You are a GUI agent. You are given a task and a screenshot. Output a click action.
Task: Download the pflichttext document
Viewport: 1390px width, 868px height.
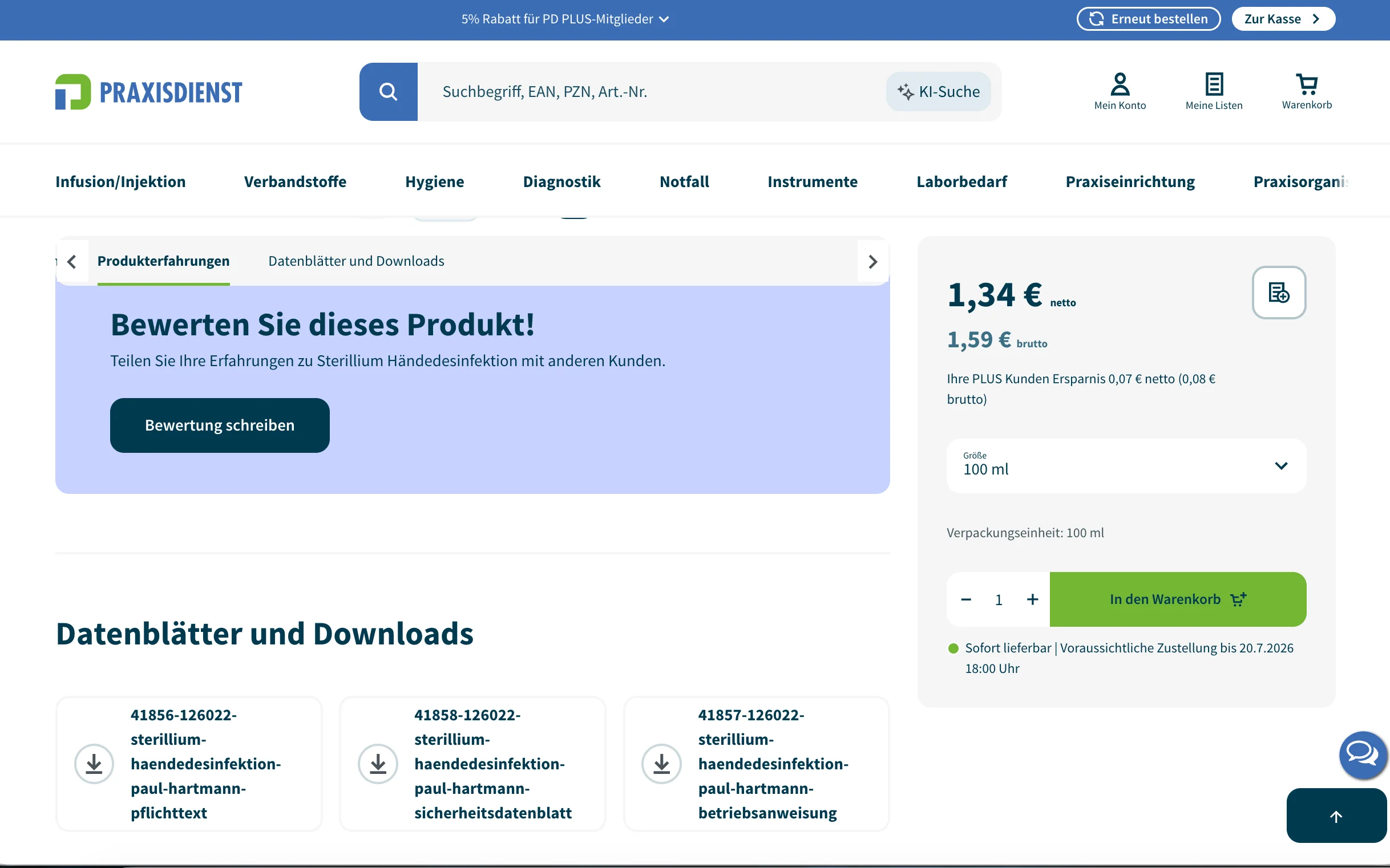click(94, 764)
